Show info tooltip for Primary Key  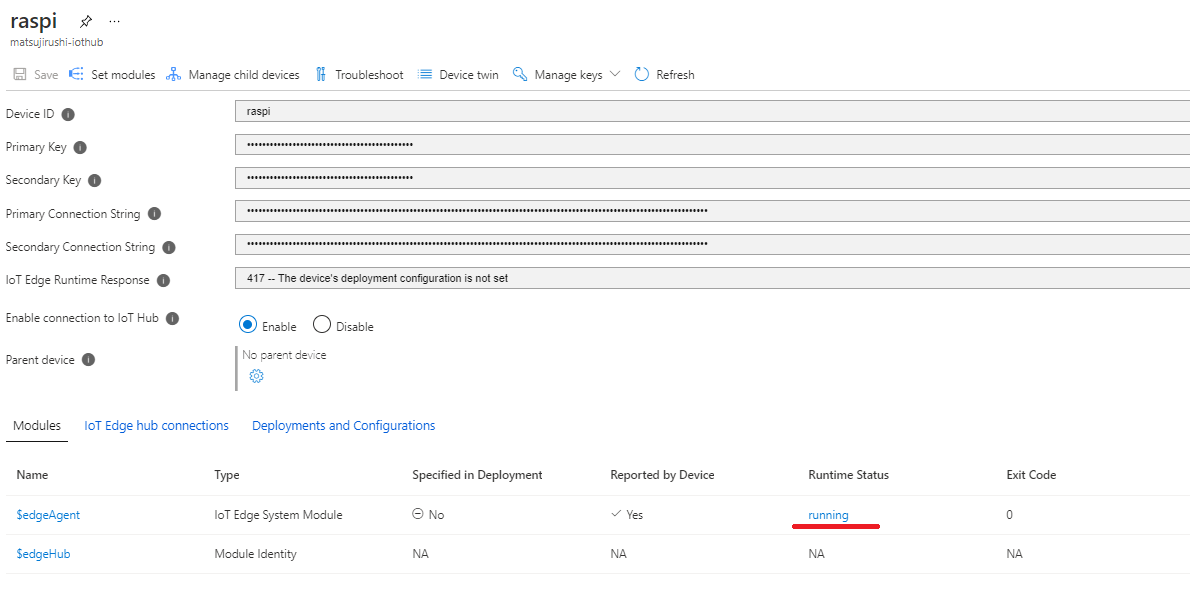(80, 147)
